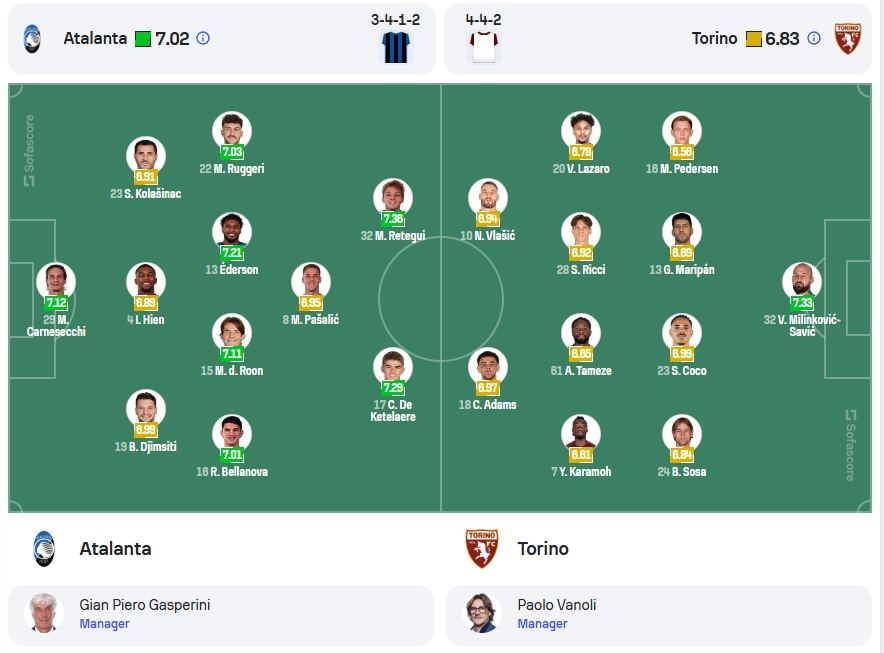Screen dimensions: 884x653
Task: Open Paolo Vanoli manager card
Action: (658, 615)
